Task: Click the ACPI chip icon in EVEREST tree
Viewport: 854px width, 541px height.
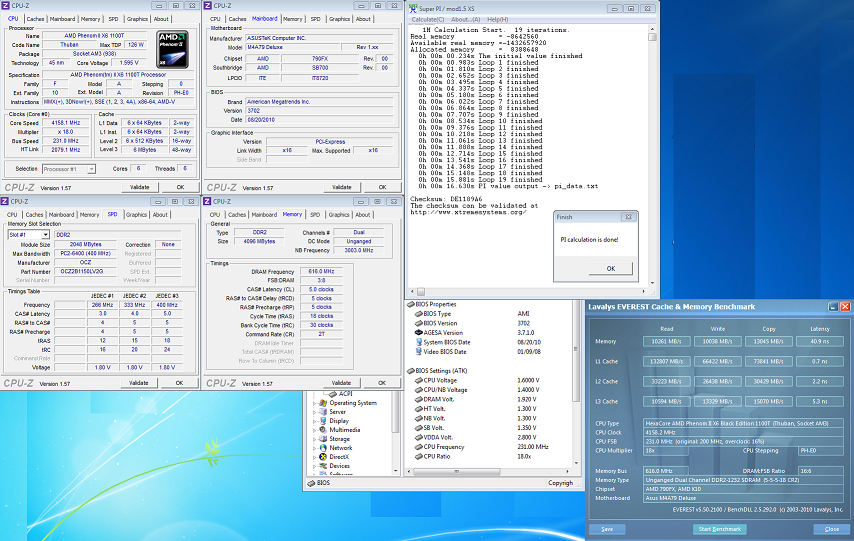Action: (332, 394)
